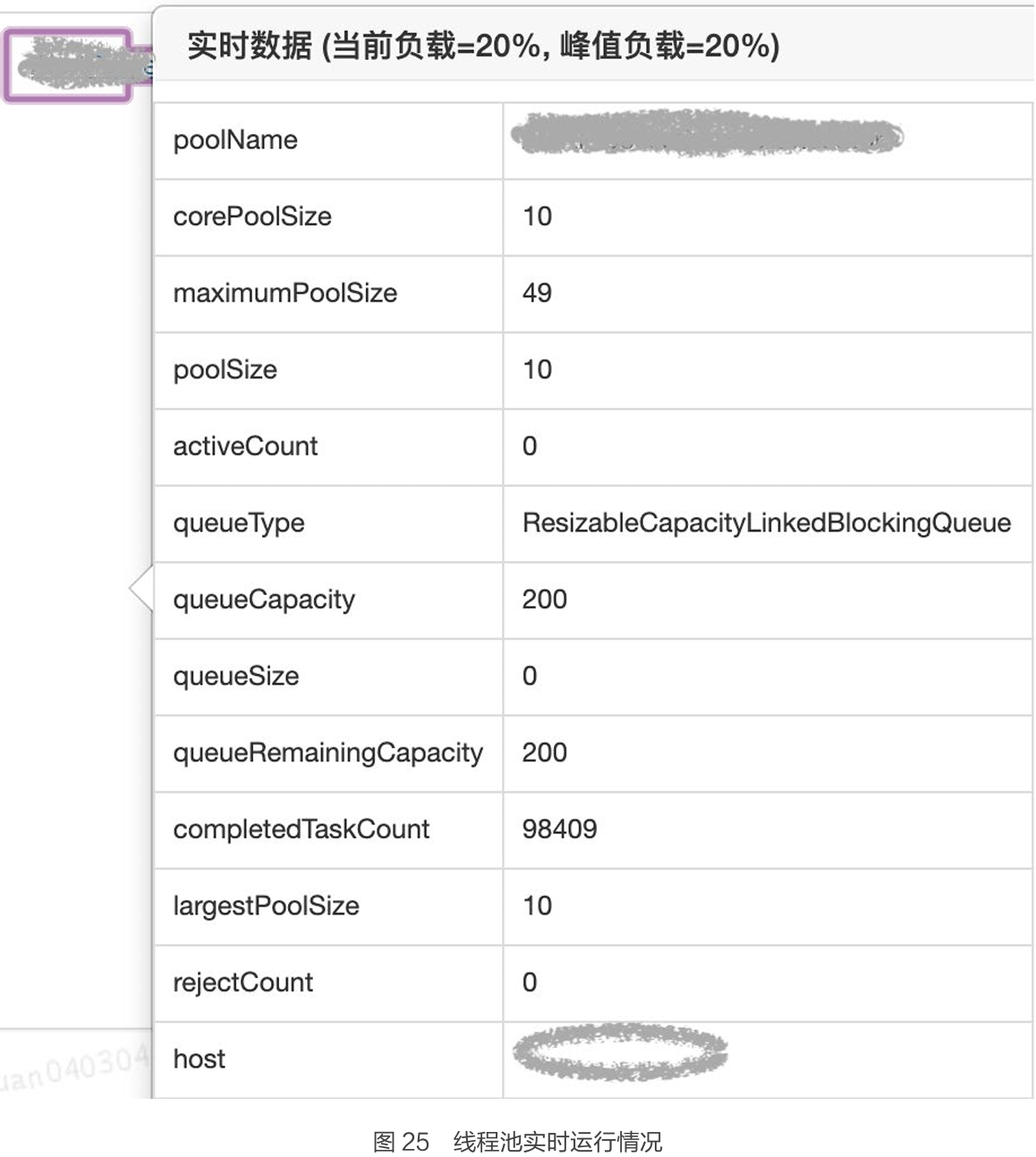Click the queueSize label
Image resolution: width=1036 pixels, height=1157 pixels.
point(236,676)
